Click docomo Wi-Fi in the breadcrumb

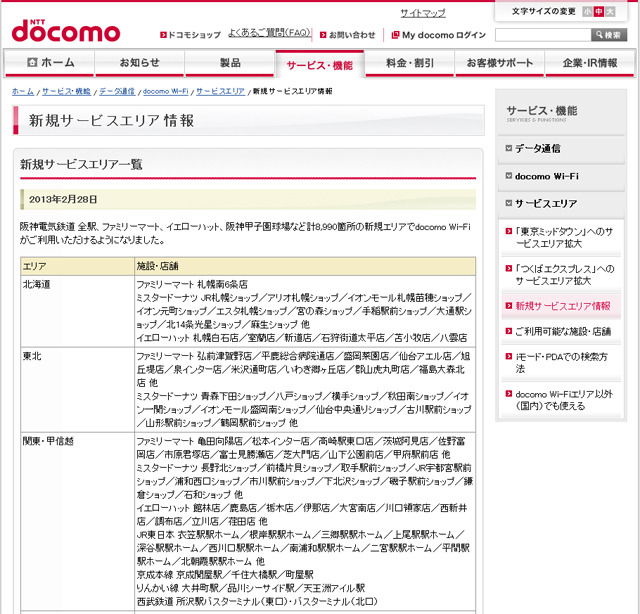click(x=165, y=91)
